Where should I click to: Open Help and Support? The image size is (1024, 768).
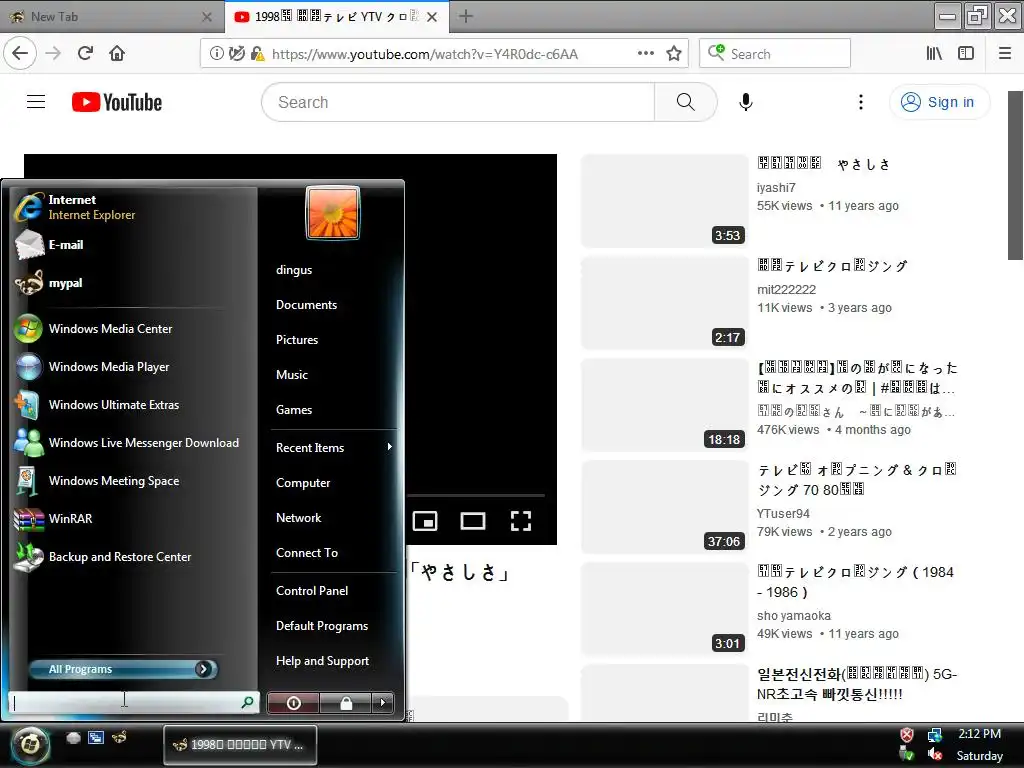[322, 661]
